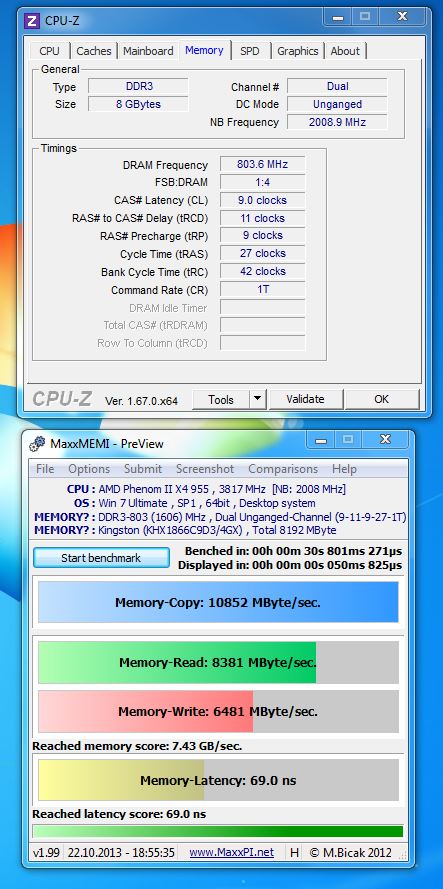
Task: Click the MaxxMEMI gear title bar icon
Action: pyautogui.click(x=37, y=444)
